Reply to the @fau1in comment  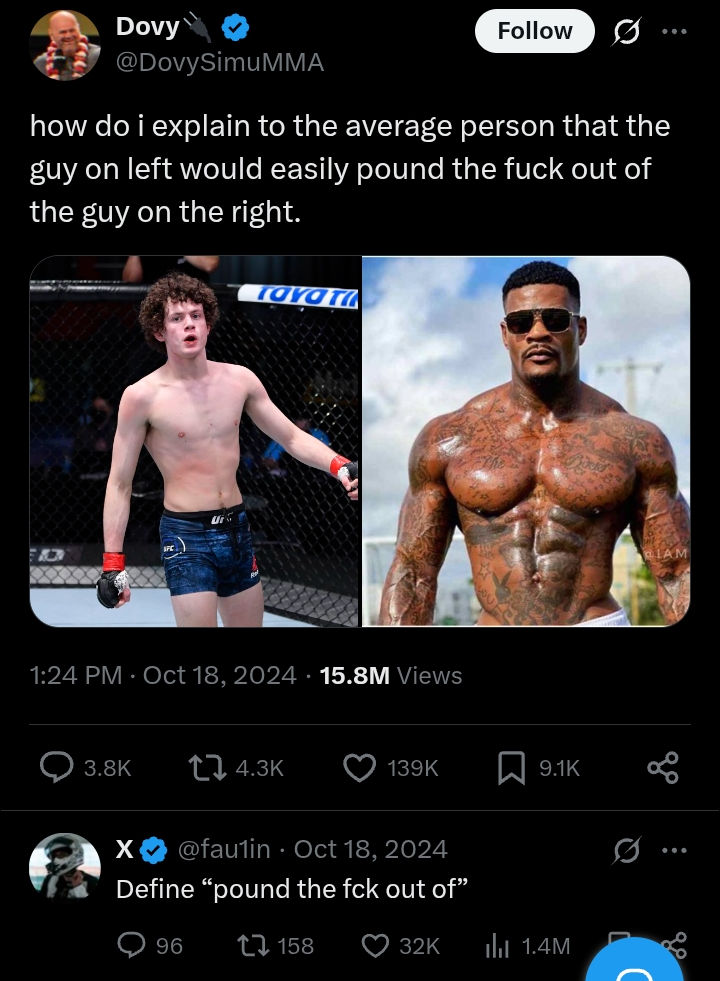pos(131,945)
